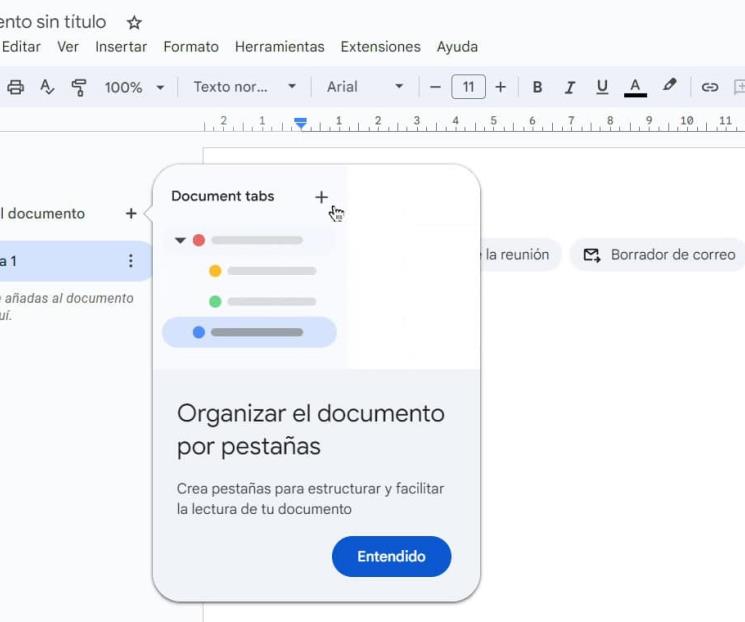The height and width of the screenshot is (622, 745).
Task: Select the paint format tool
Action: [79, 87]
